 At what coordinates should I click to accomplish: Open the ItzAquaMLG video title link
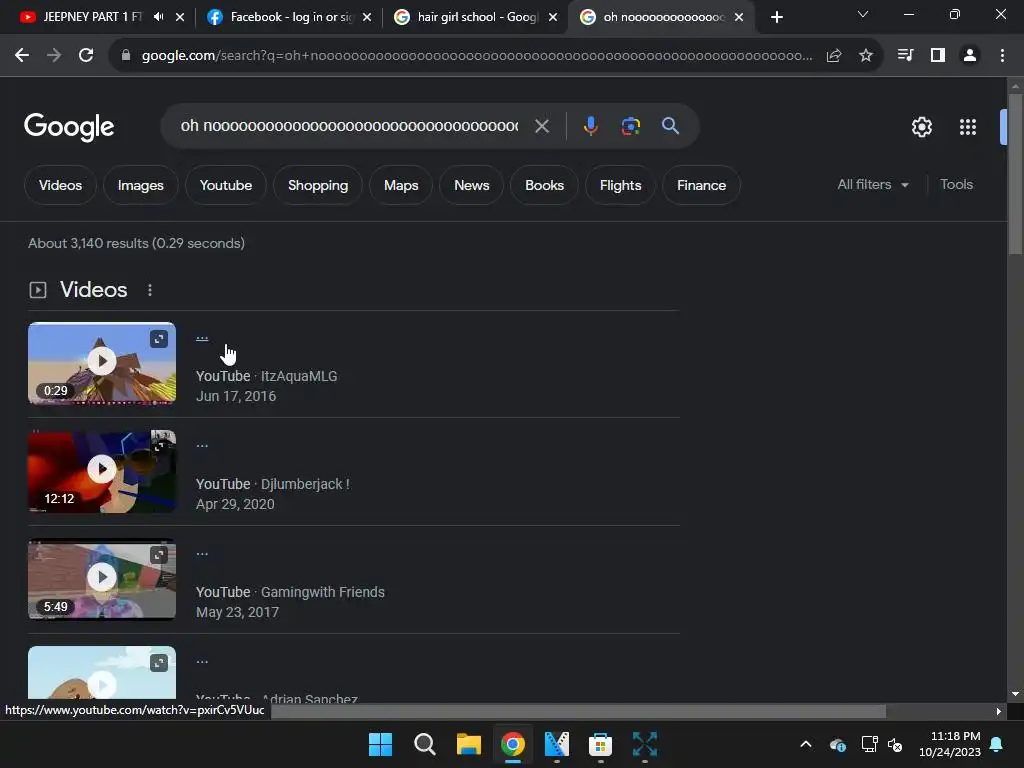tap(202, 338)
